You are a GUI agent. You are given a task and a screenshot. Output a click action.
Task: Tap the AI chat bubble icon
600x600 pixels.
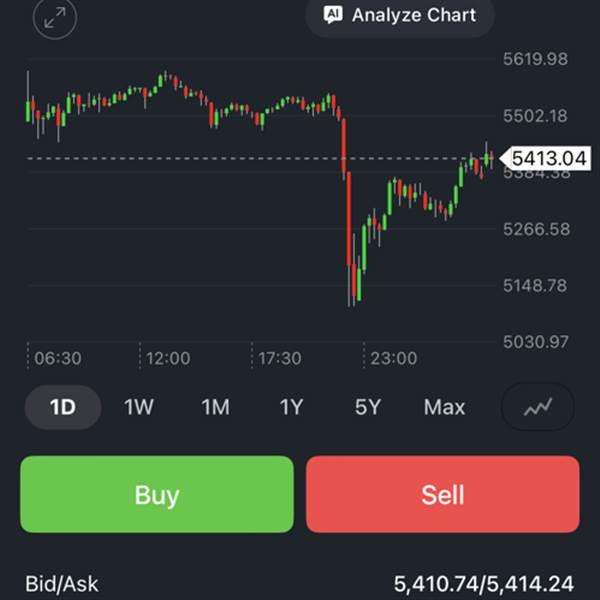point(333,15)
